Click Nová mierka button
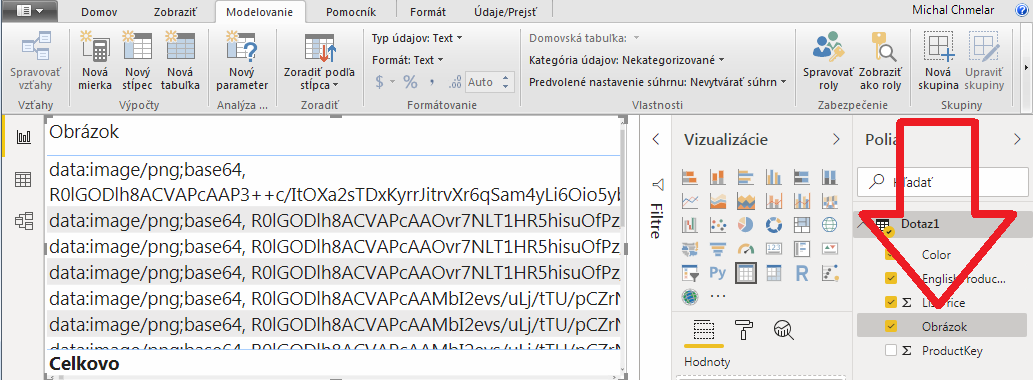1033x380 pixels. 96,61
